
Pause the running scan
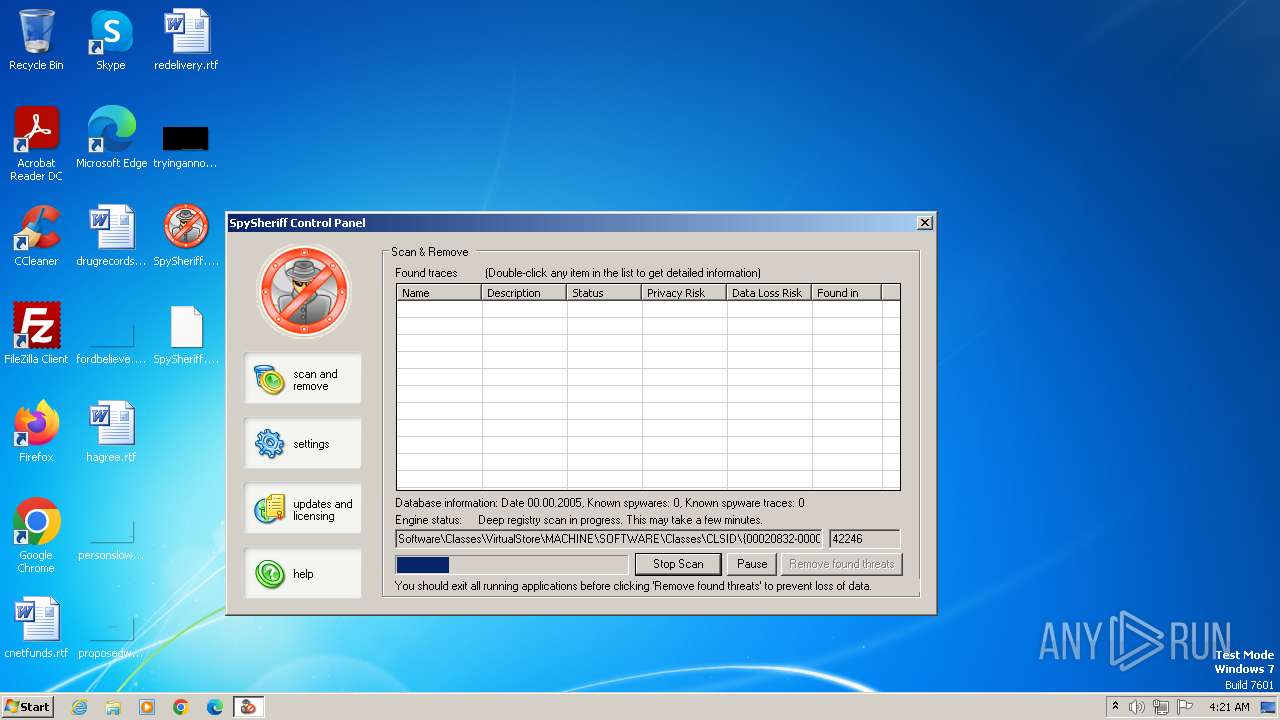752,564
